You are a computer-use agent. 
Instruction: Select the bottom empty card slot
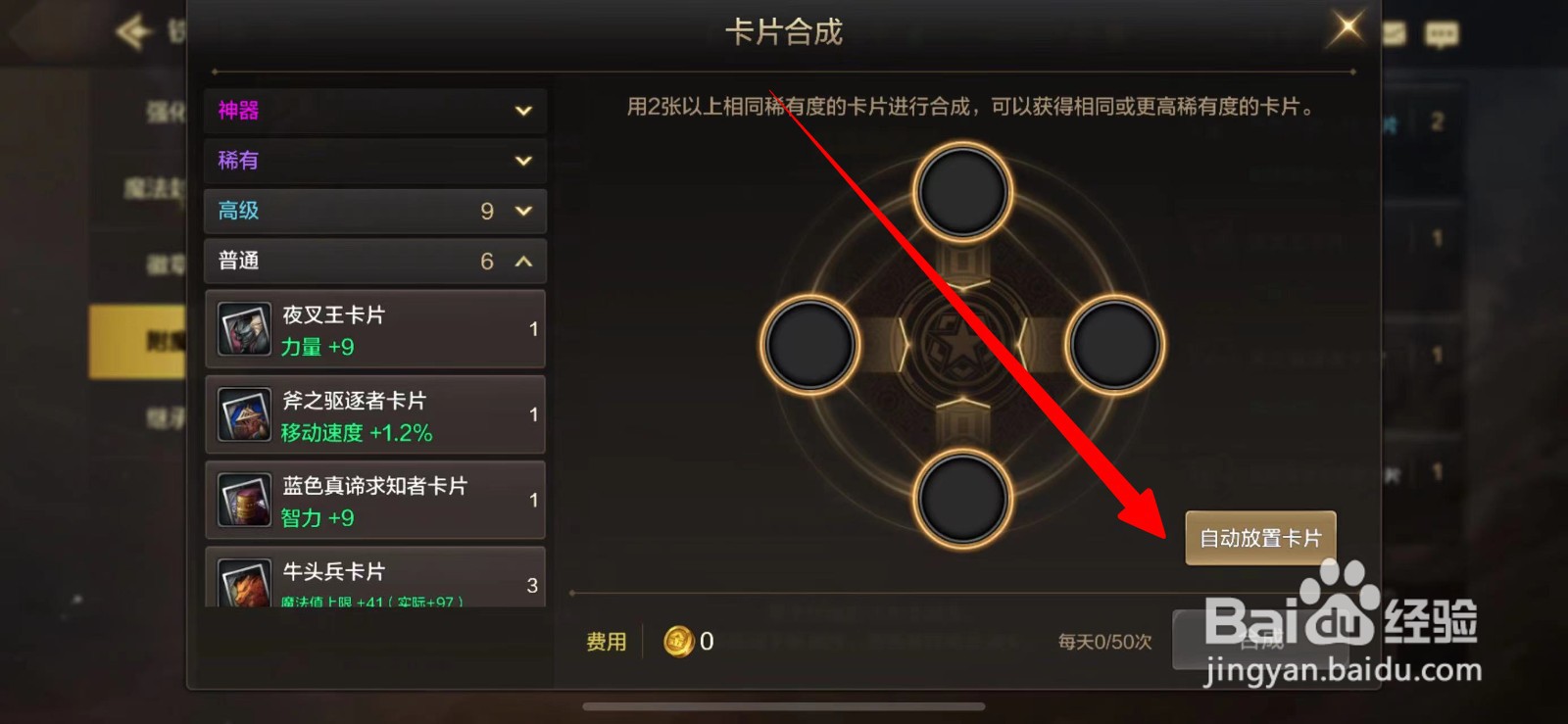click(962, 498)
